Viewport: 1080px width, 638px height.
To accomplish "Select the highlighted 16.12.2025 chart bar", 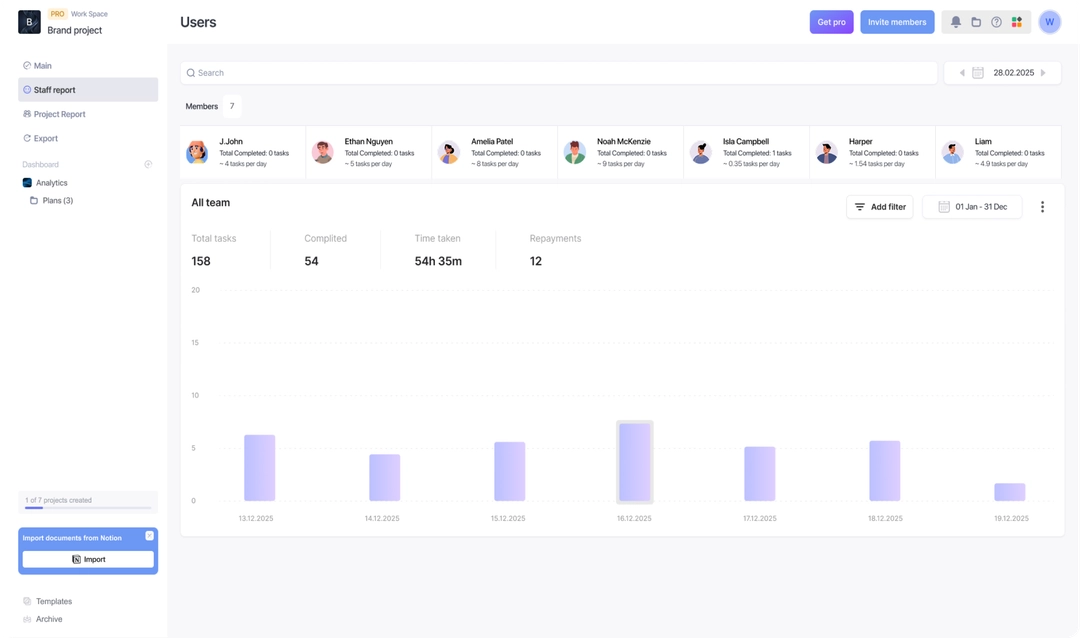I will (634, 462).
